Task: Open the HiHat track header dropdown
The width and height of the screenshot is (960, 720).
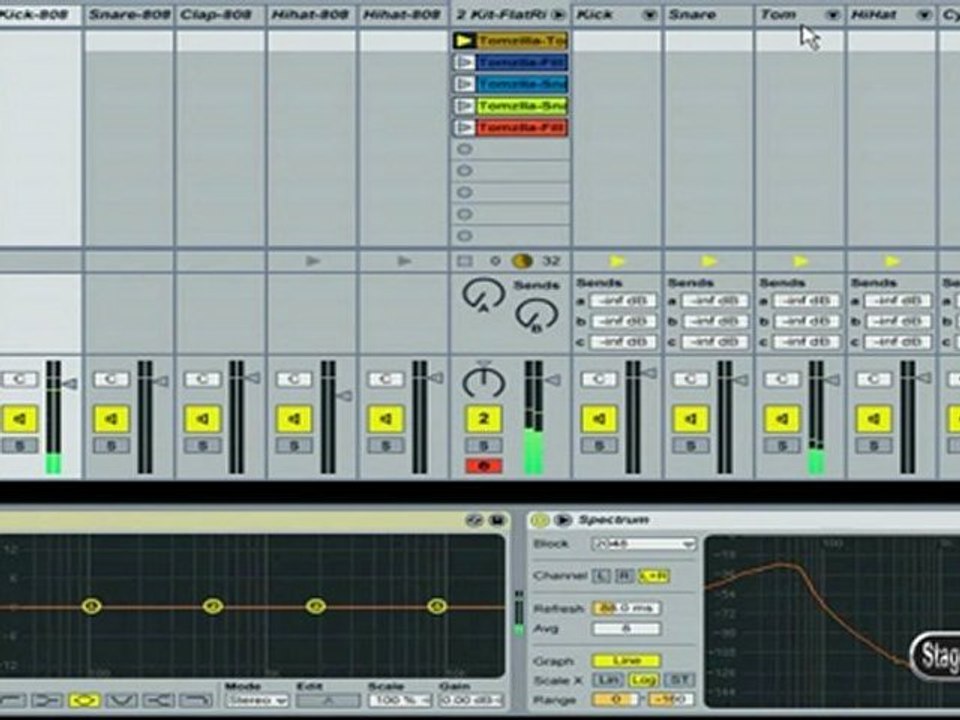Action: click(924, 15)
